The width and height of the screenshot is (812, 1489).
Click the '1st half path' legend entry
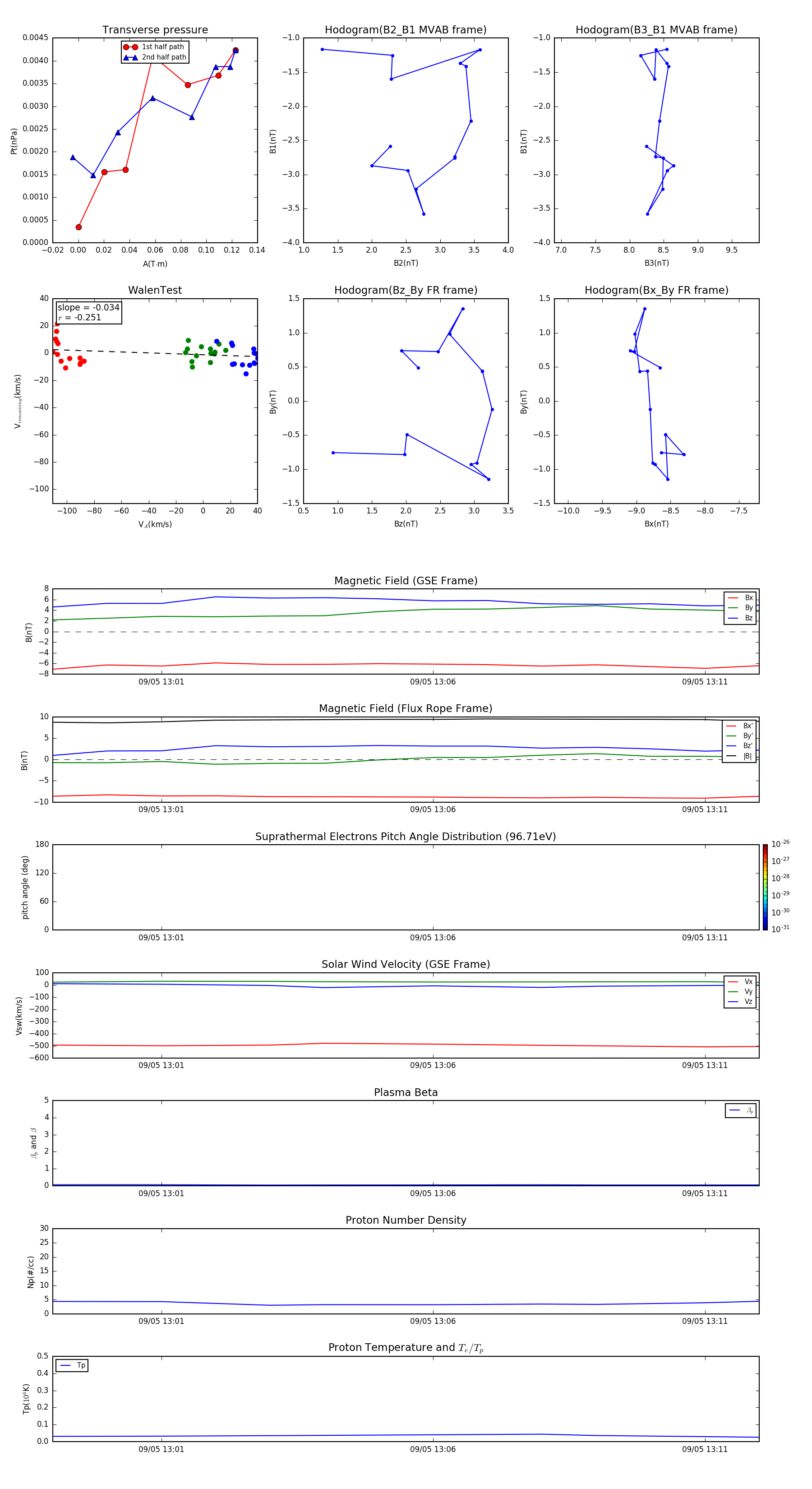tap(154, 47)
